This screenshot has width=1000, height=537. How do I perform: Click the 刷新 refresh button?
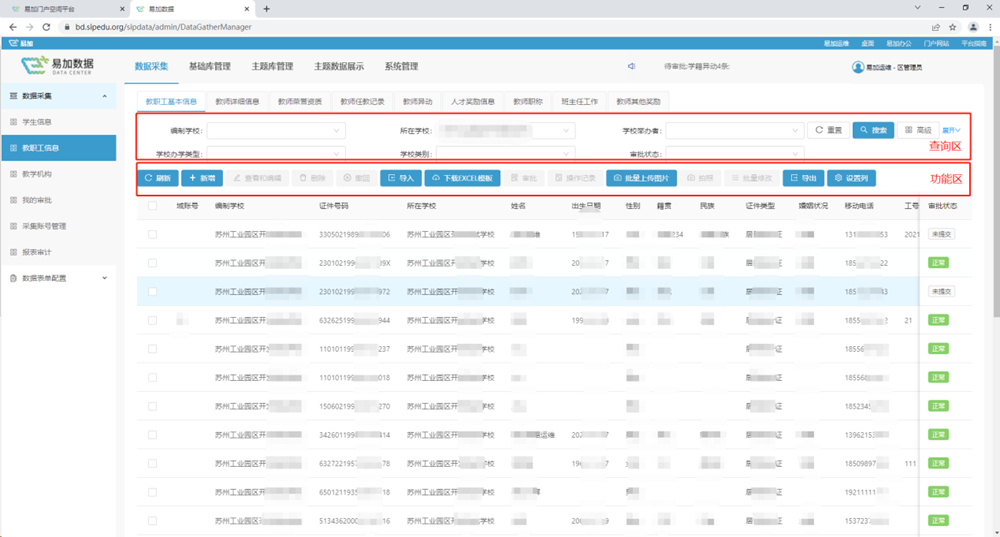[158, 178]
